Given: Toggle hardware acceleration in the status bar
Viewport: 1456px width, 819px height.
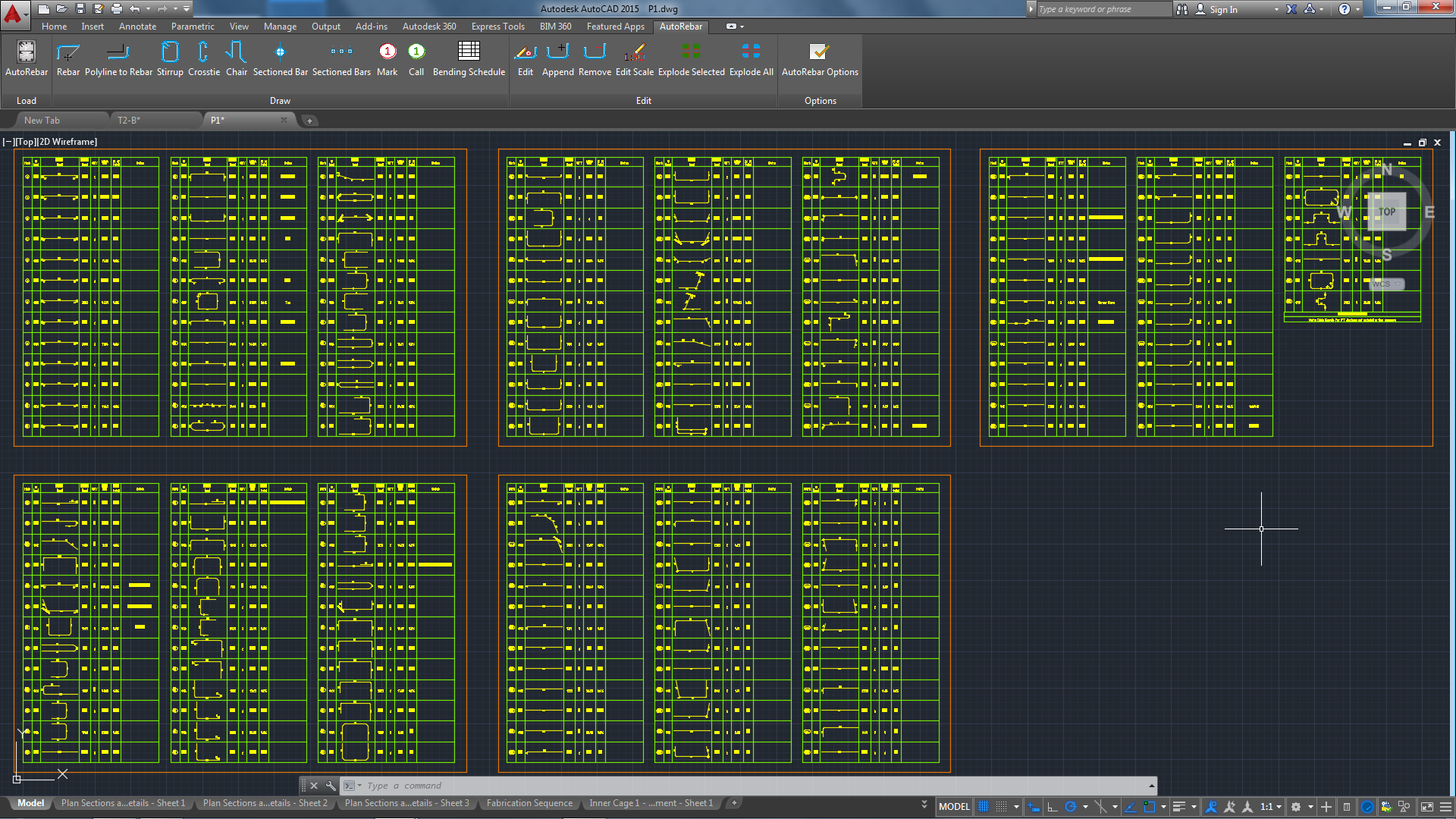Looking at the screenshot, I should 1369,806.
